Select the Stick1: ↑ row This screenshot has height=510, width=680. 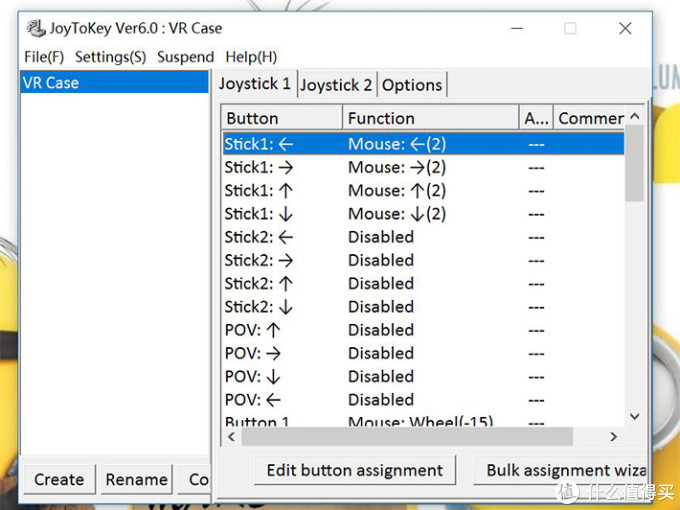[423, 191]
